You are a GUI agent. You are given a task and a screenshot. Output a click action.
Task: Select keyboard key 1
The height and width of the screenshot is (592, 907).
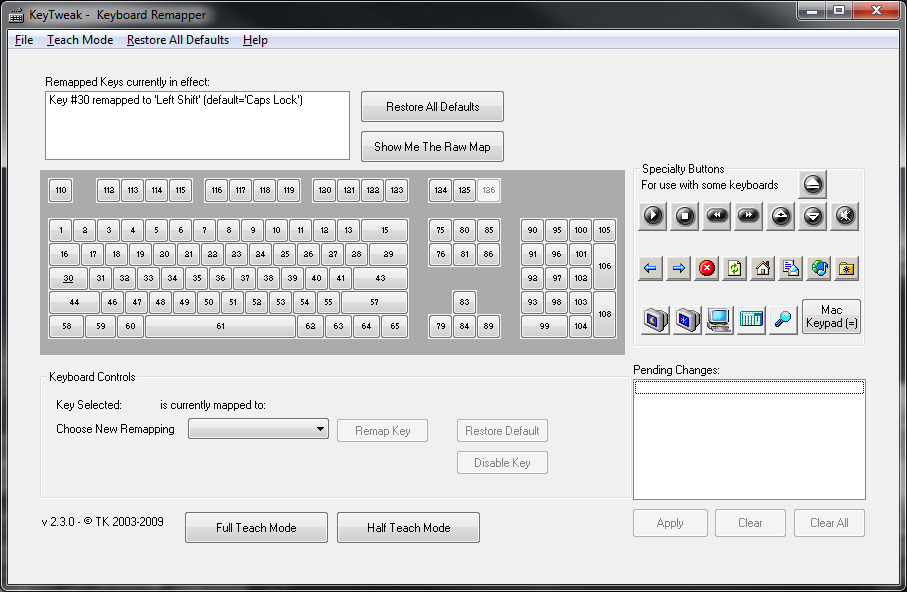61,230
